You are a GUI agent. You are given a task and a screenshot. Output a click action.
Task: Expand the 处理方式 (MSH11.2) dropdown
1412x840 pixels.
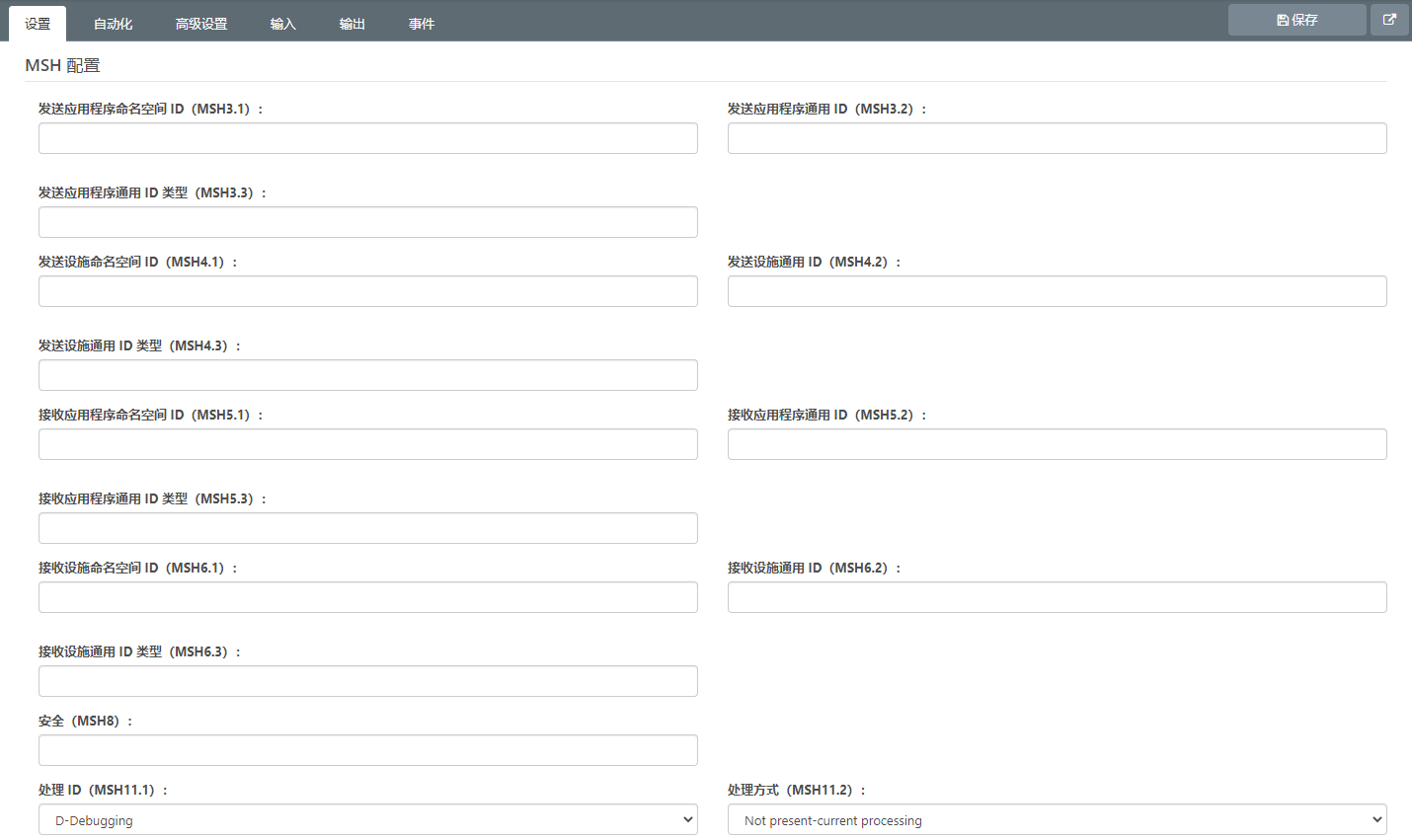pos(1058,819)
